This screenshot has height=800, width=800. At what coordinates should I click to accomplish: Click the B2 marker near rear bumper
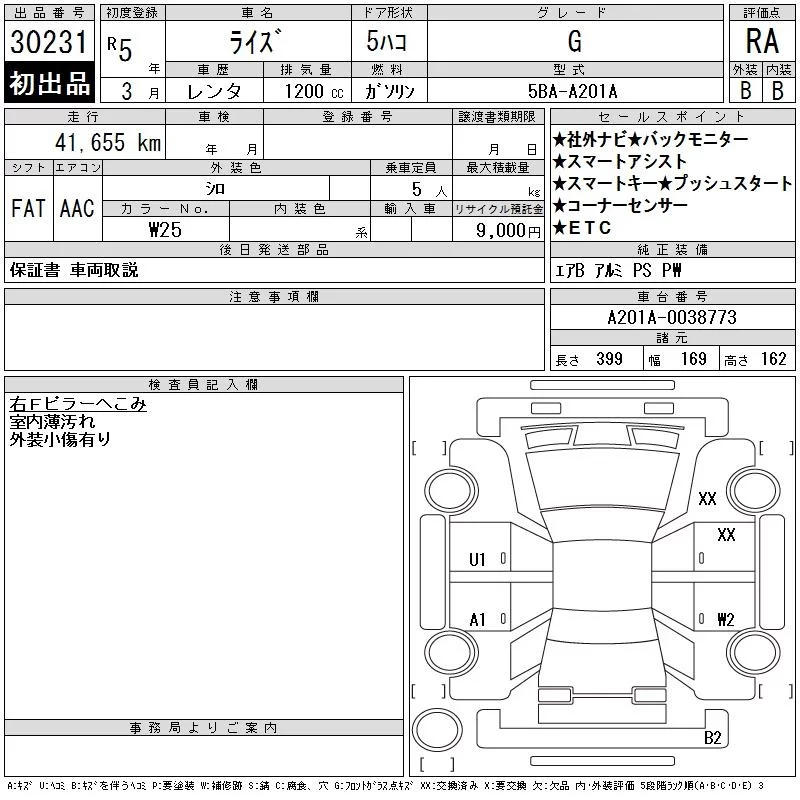point(713,738)
